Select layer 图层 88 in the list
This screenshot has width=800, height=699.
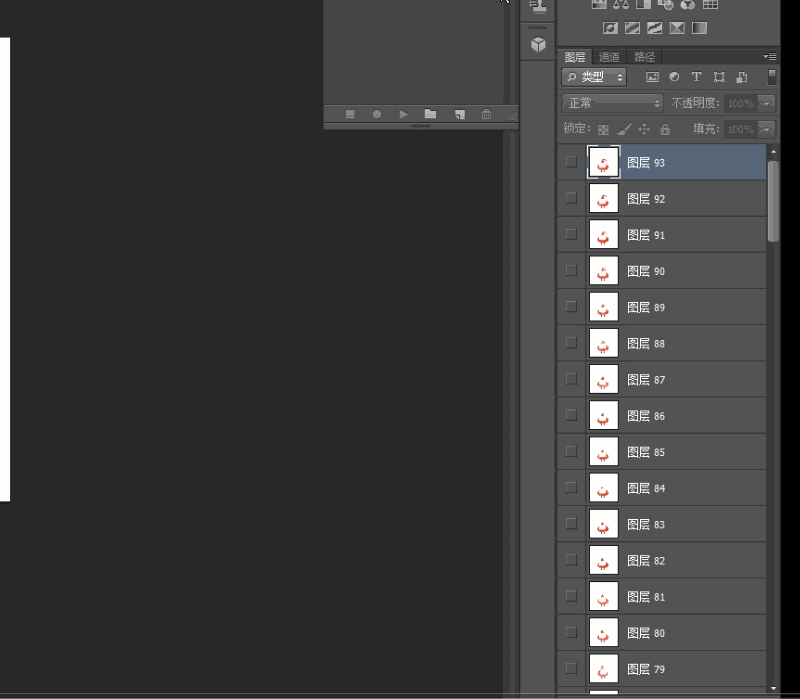pos(690,344)
